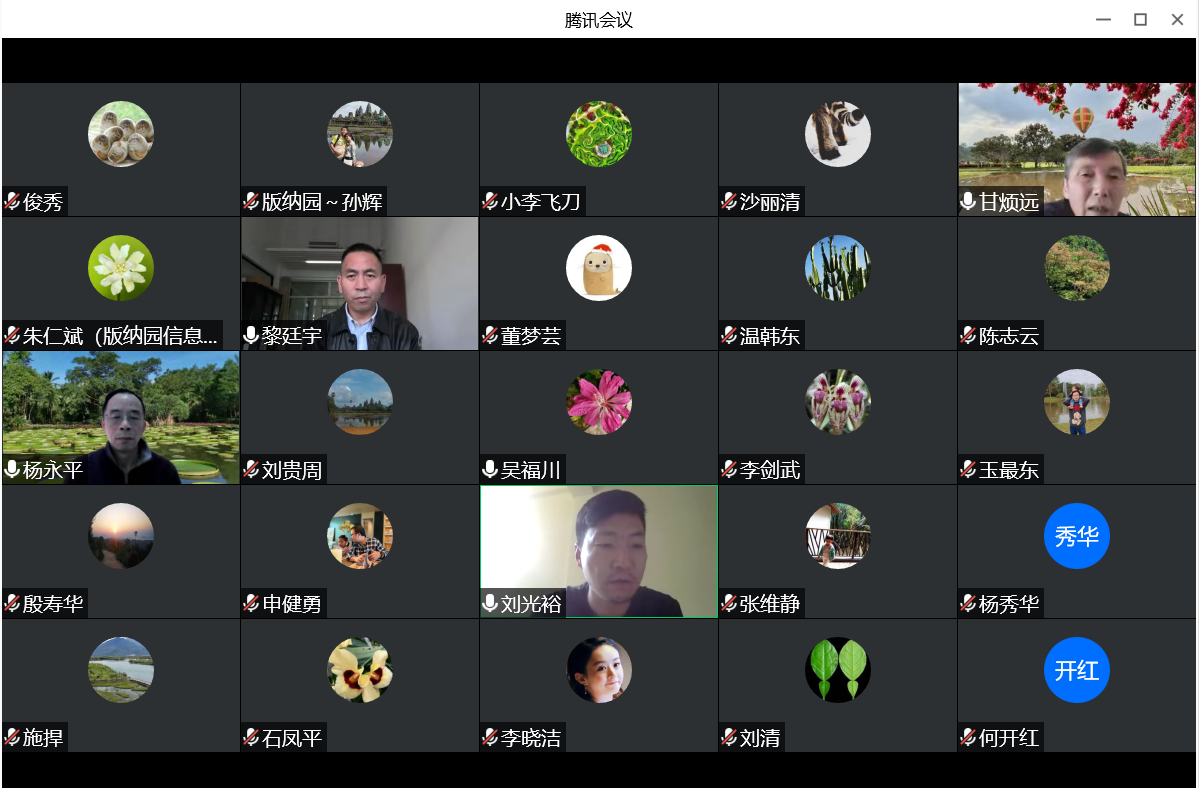1199x788 pixels.
Task: Click 小李飞刀's green pattern avatar
Action: coord(599,134)
